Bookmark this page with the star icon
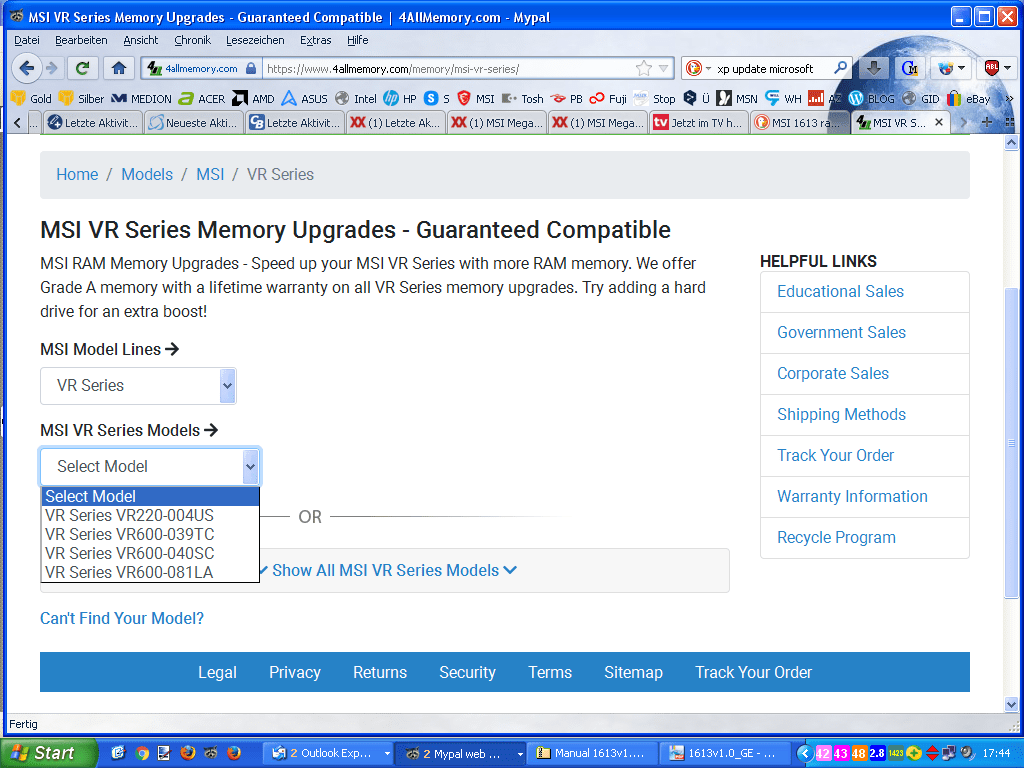This screenshot has height=768, width=1024. [x=644, y=68]
